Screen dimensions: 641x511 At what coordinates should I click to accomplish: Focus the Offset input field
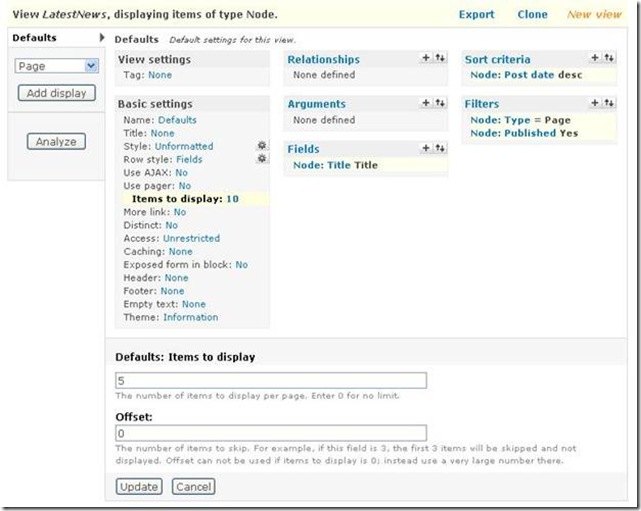270,434
